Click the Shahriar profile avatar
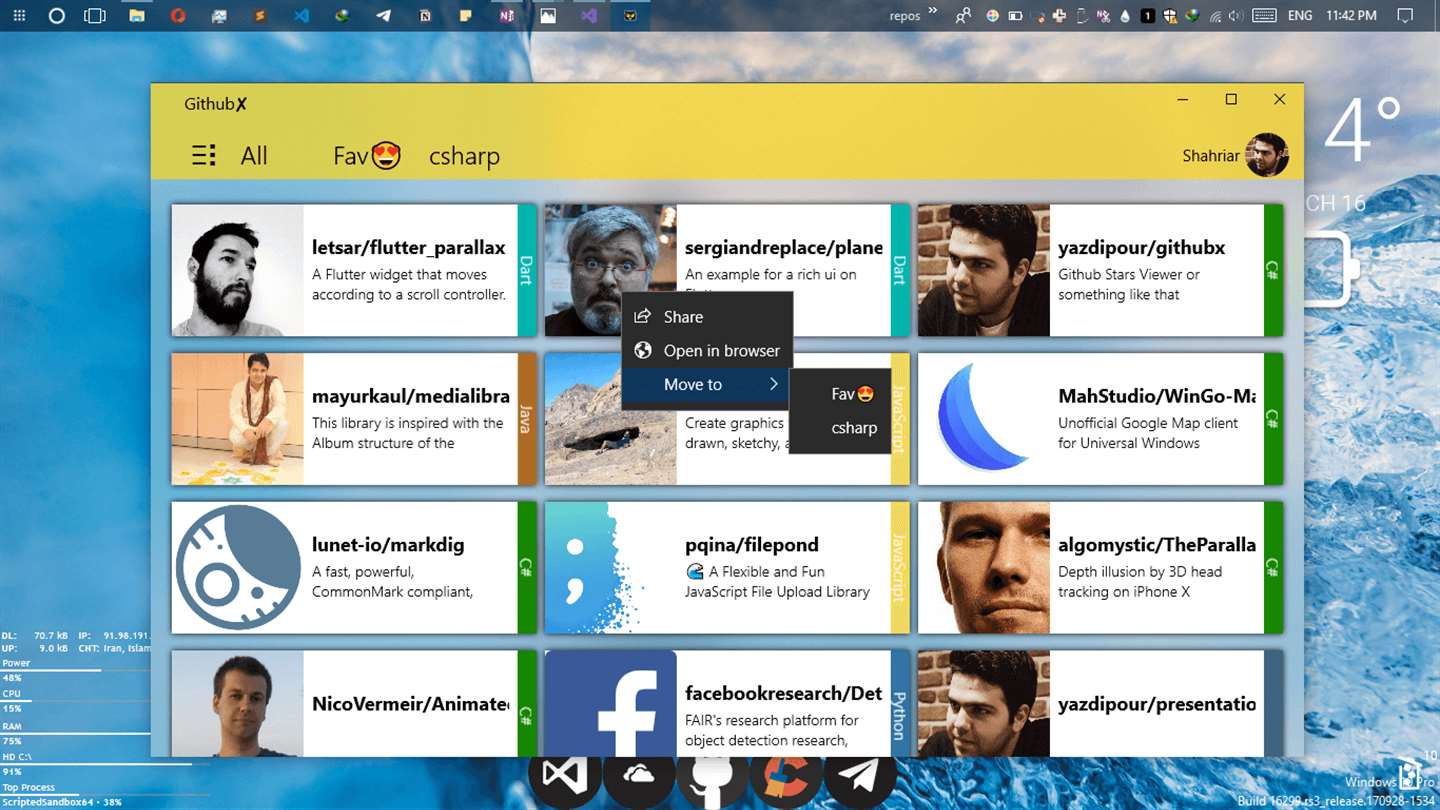Viewport: 1440px width, 810px height. pos(1266,155)
